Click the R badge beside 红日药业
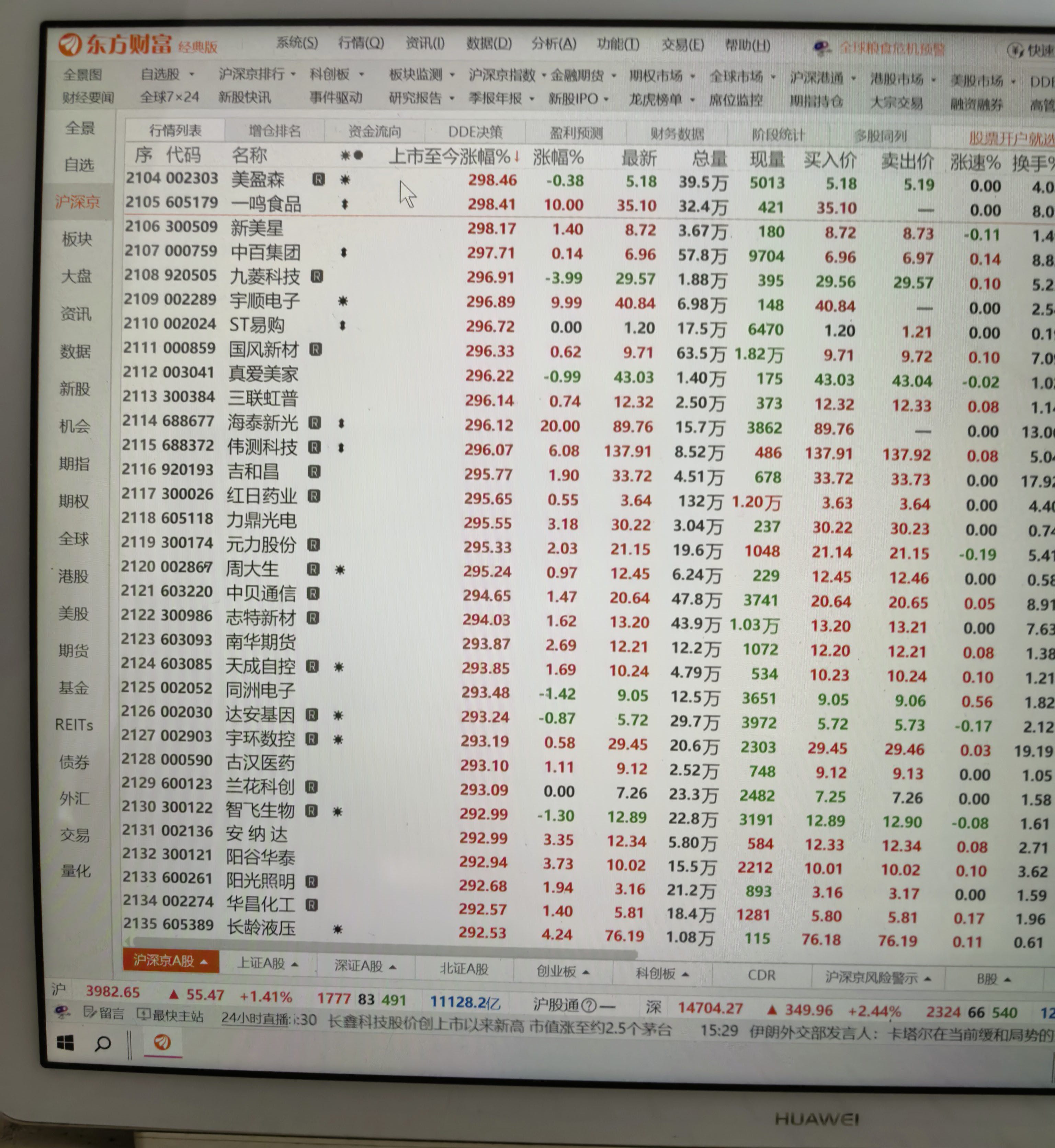Screen dimensions: 1055x1148 pos(314,496)
